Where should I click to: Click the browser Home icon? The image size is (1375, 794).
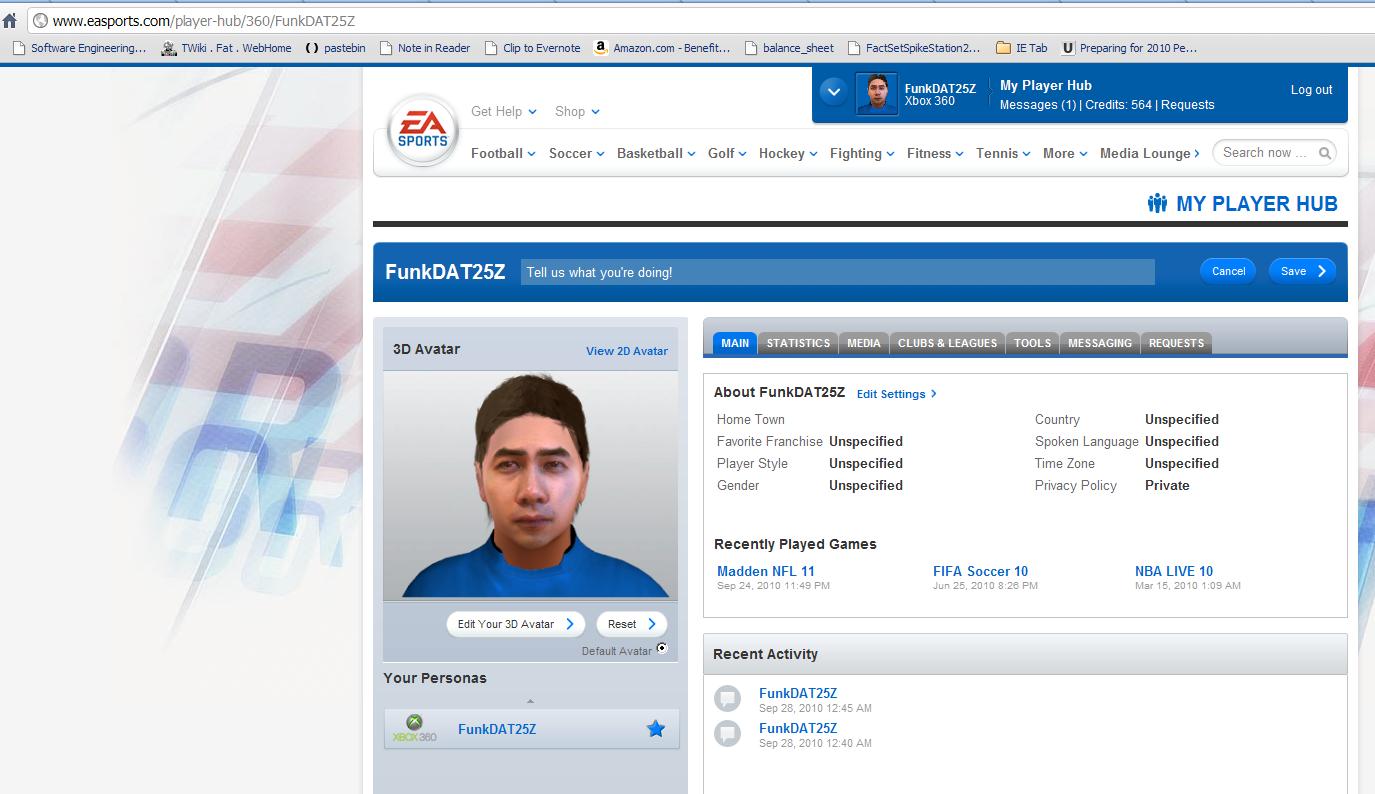(10, 20)
